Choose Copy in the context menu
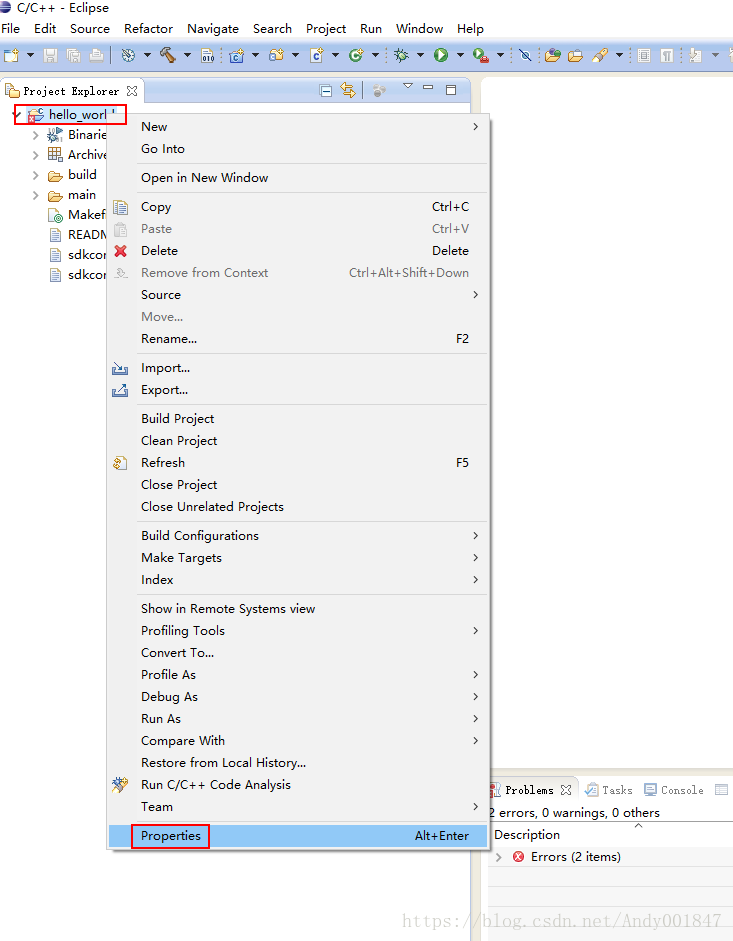This screenshot has height=941, width=733. click(298, 206)
